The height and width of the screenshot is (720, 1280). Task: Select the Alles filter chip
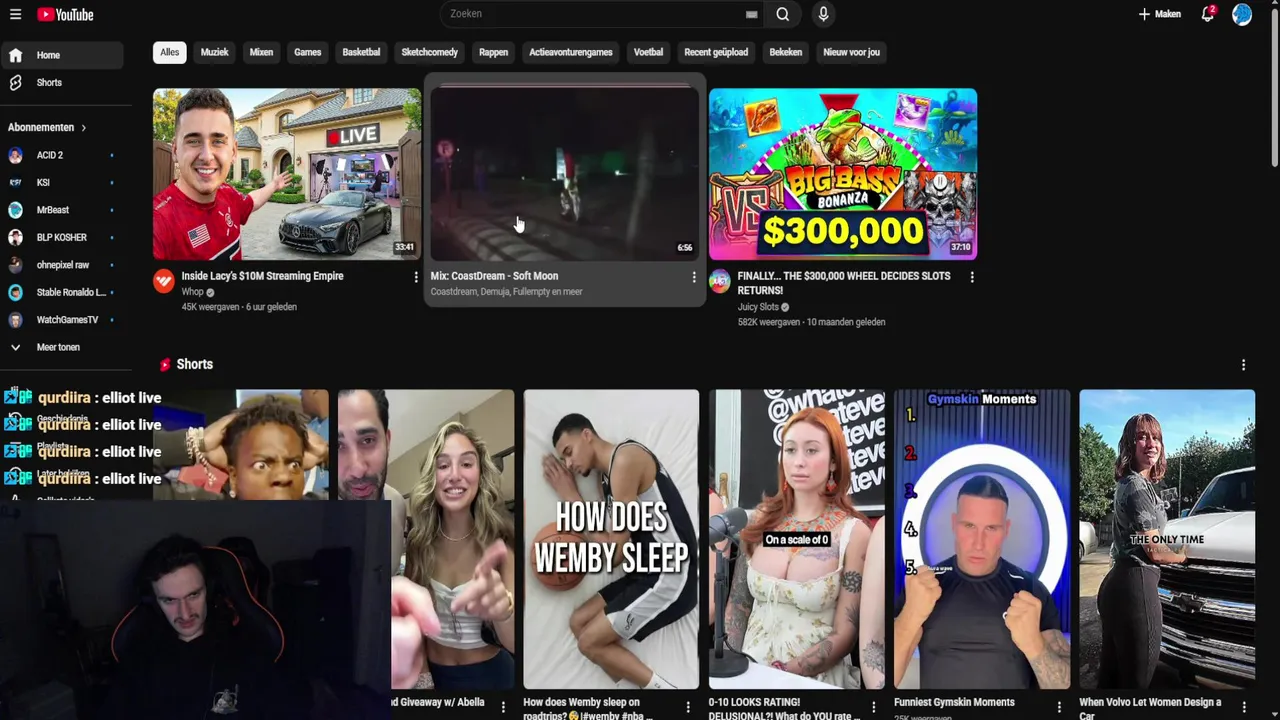click(170, 52)
